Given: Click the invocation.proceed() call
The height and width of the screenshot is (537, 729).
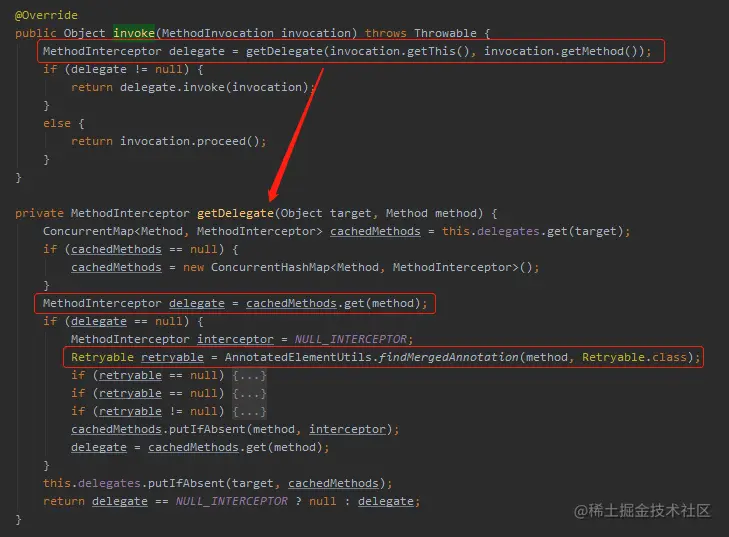Looking at the screenshot, I should tap(190, 141).
